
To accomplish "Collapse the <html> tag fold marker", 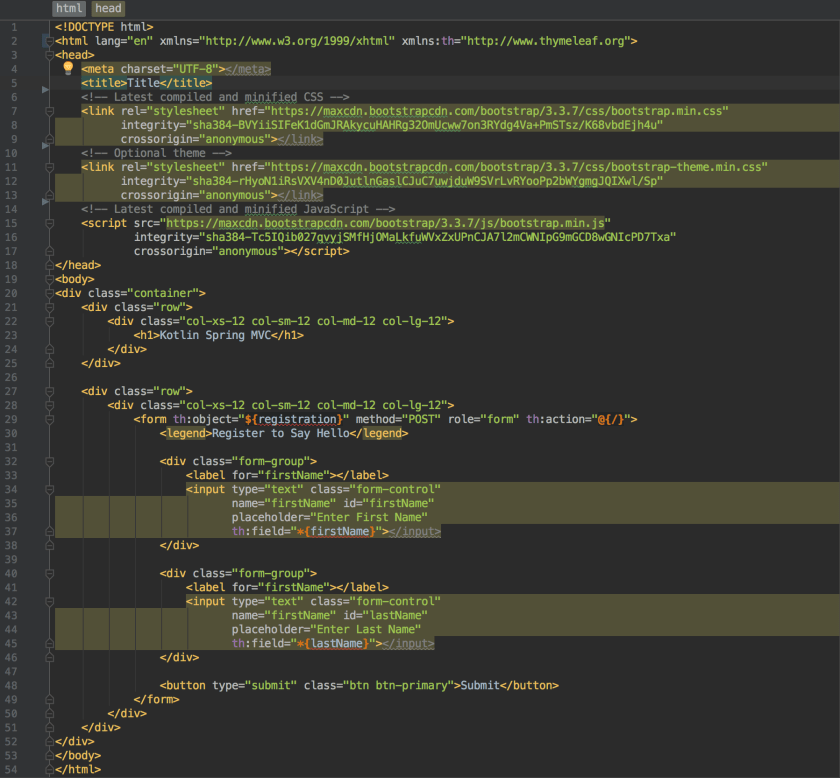I will point(47,41).
